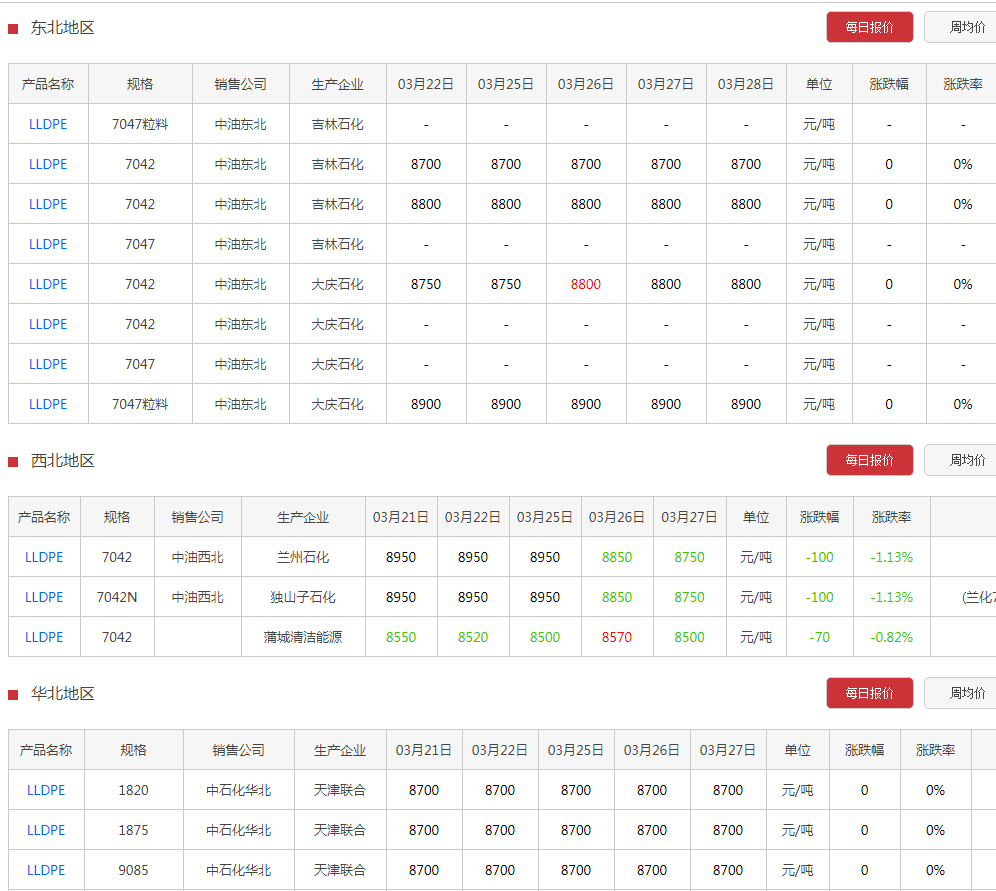Screen dimensions: 996x891
Task: Open LLDPE link in 蒲城清洁能源 row
Action: 44,638
